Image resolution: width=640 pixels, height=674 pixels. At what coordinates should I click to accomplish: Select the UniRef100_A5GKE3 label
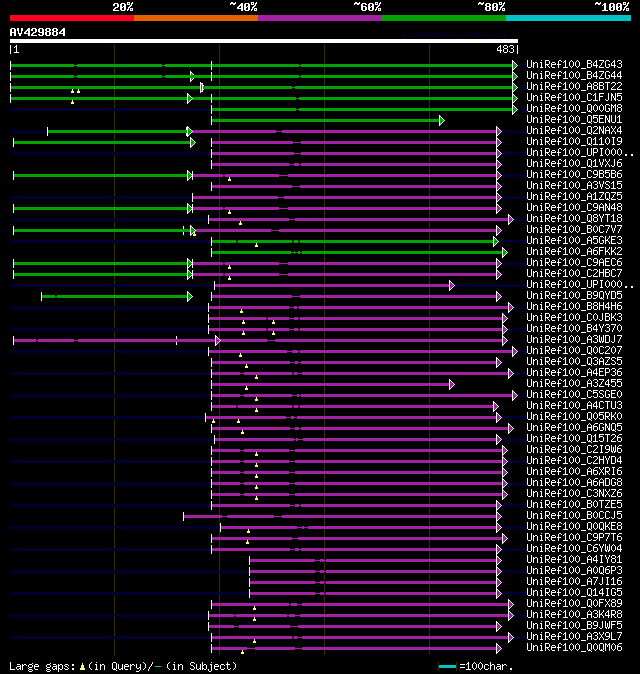pyautogui.click(x=574, y=240)
